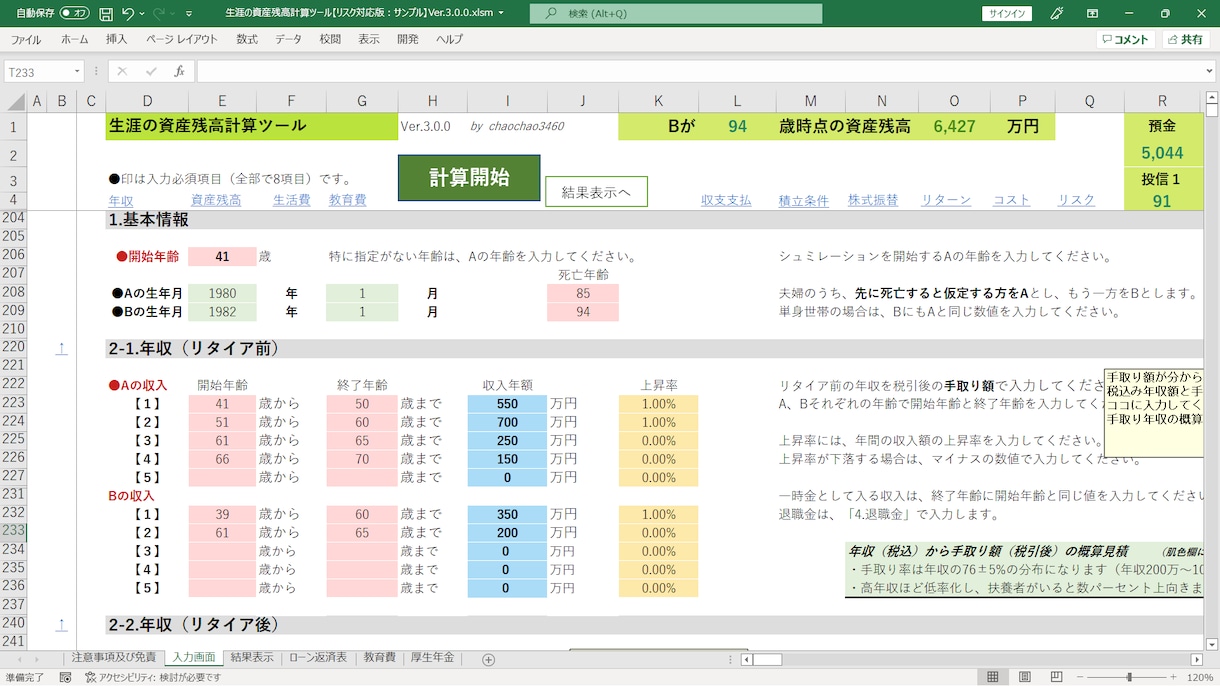Follow the 積立条件 link
Screen dimensions: 1220x686
pyautogui.click(x=804, y=200)
